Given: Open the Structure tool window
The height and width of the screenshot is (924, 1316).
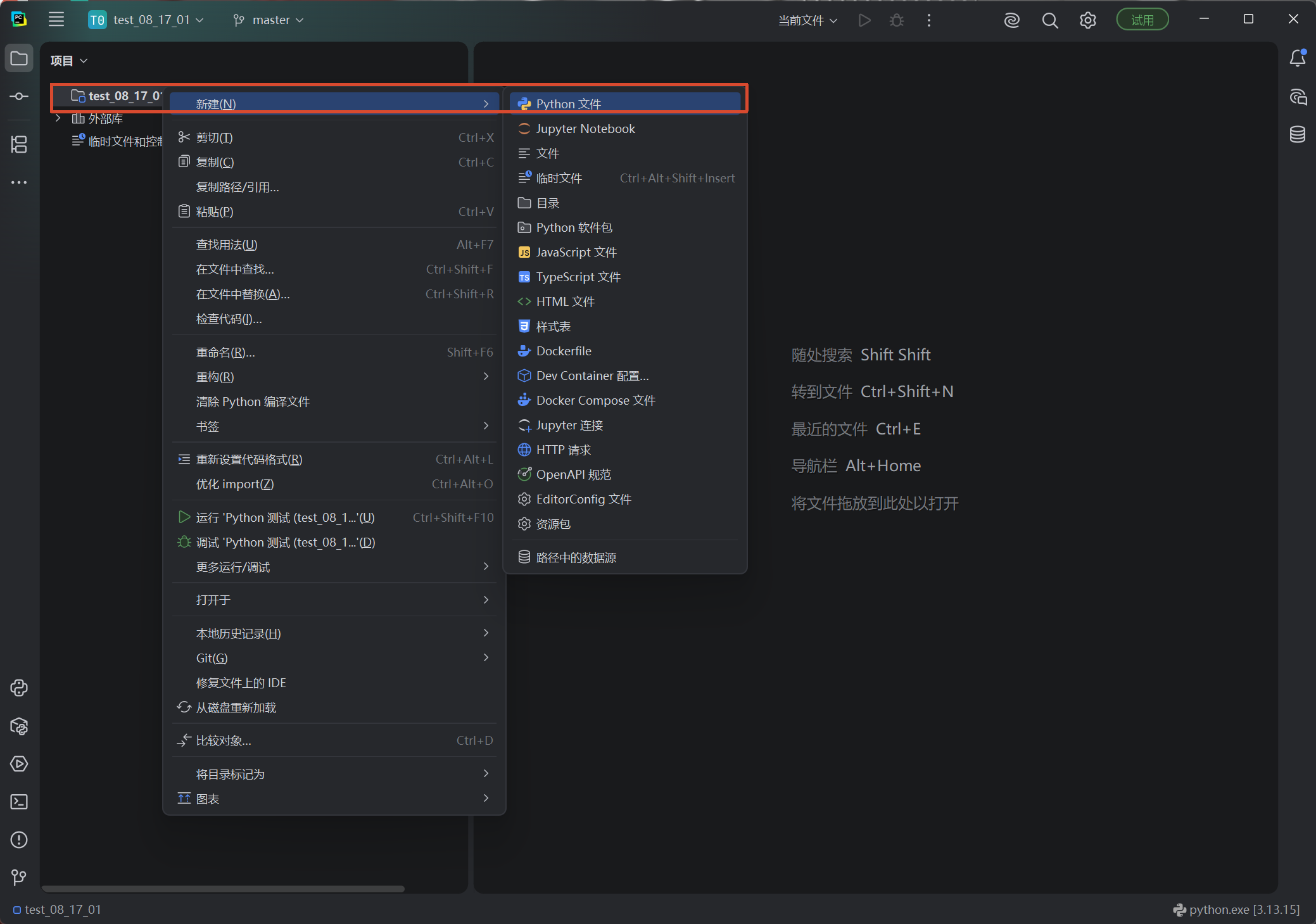Looking at the screenshot, I should (19, 144).
